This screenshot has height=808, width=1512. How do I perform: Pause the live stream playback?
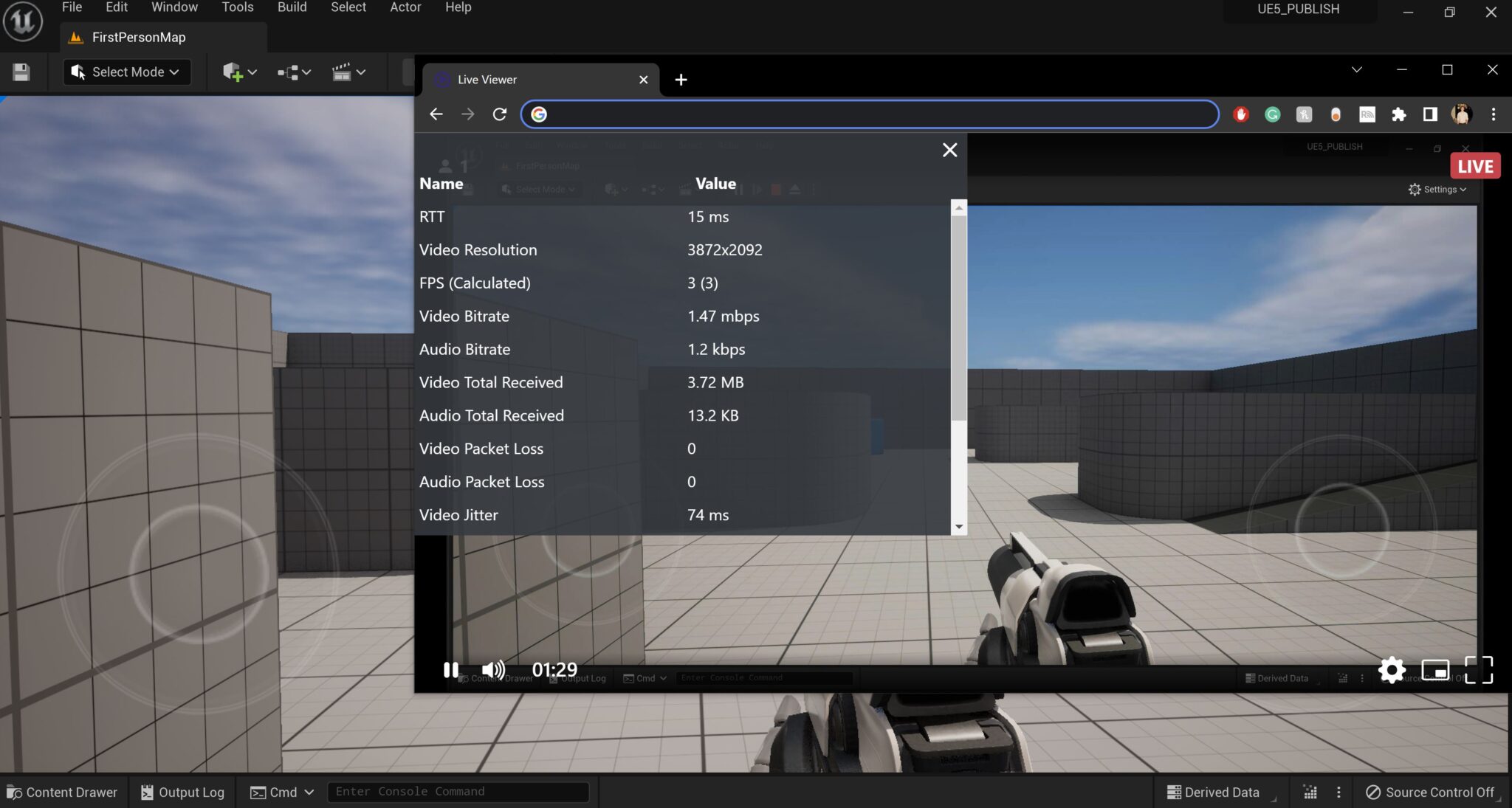click(x=450, y=670)
